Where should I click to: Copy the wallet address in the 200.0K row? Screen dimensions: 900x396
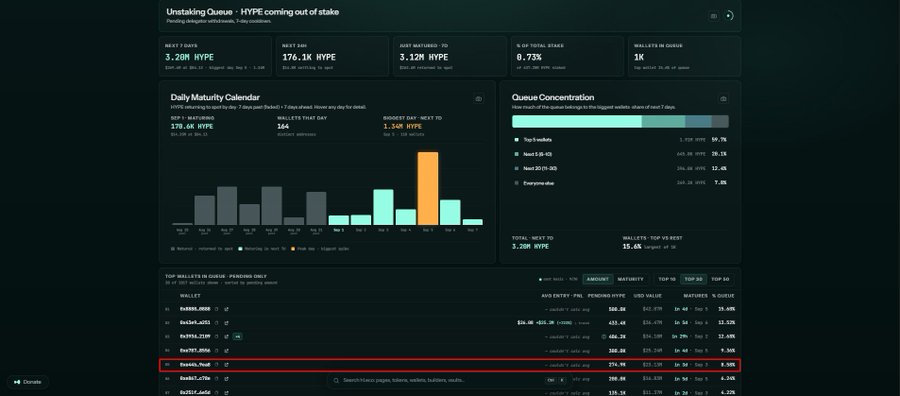[x=216, y=378]
